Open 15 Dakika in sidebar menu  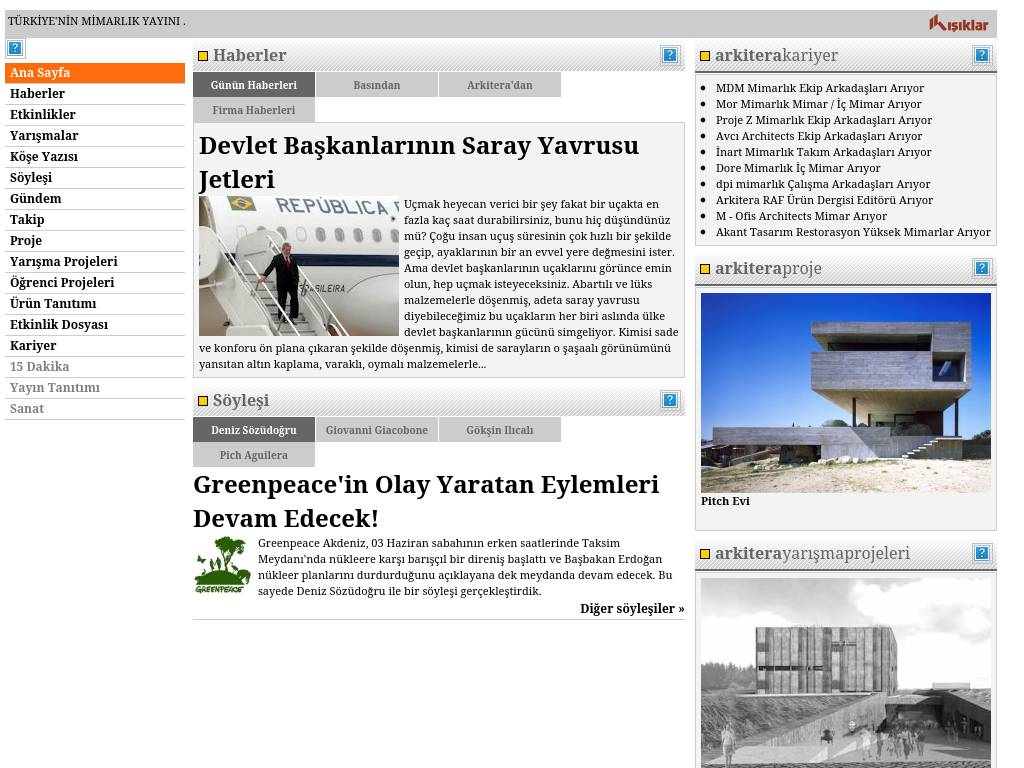tap(95, 366)
